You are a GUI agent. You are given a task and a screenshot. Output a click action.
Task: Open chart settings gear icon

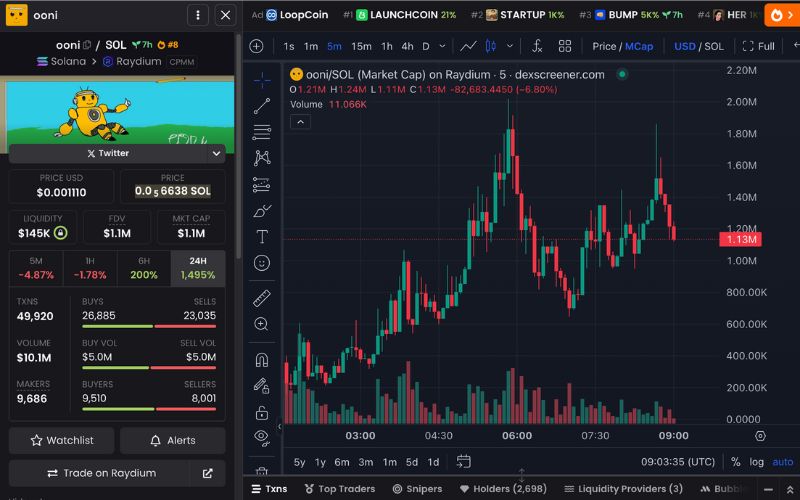click(x=760, y=436)
